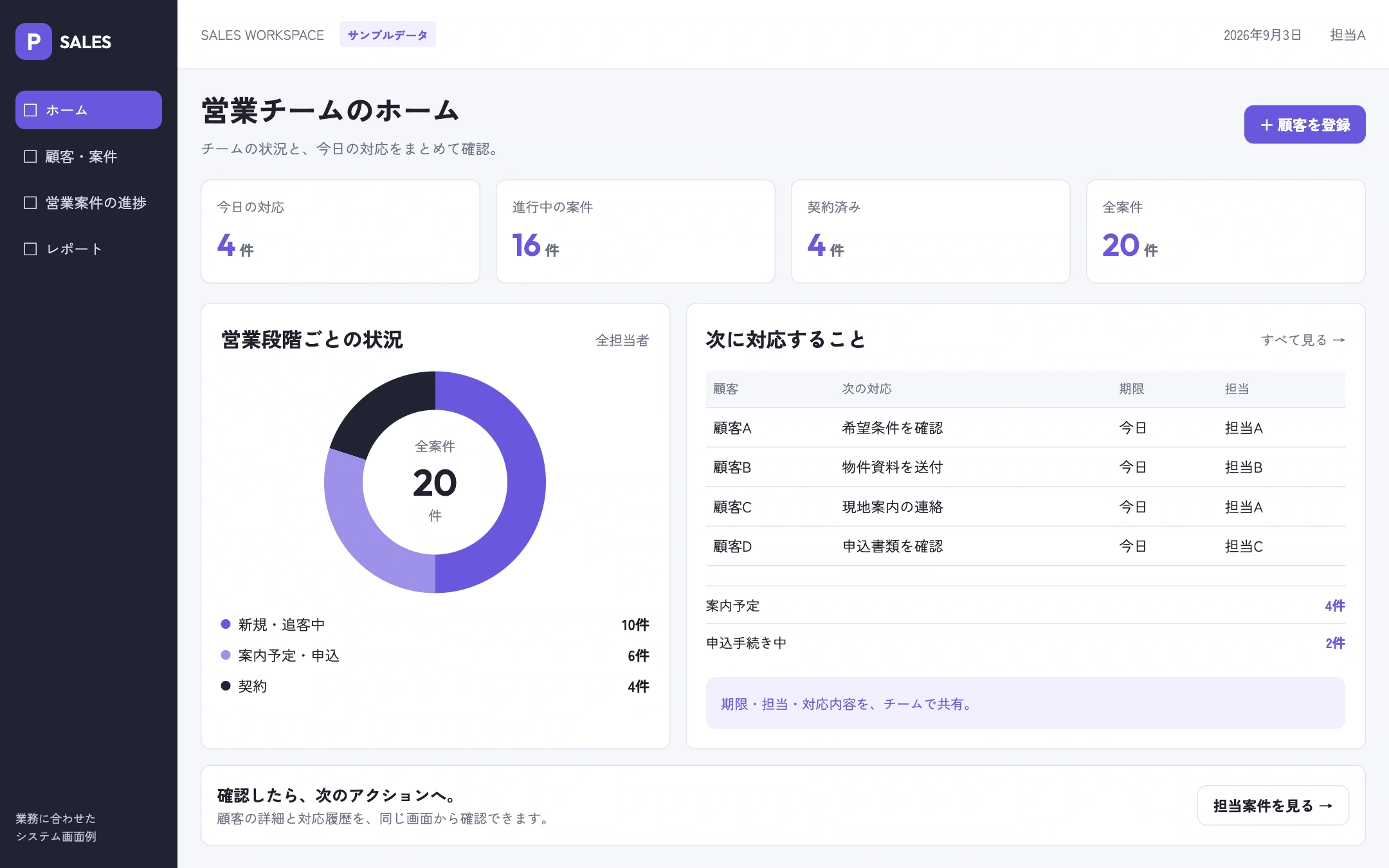Click the 担当 column header
The image size is (1389, 868).
1237,389
